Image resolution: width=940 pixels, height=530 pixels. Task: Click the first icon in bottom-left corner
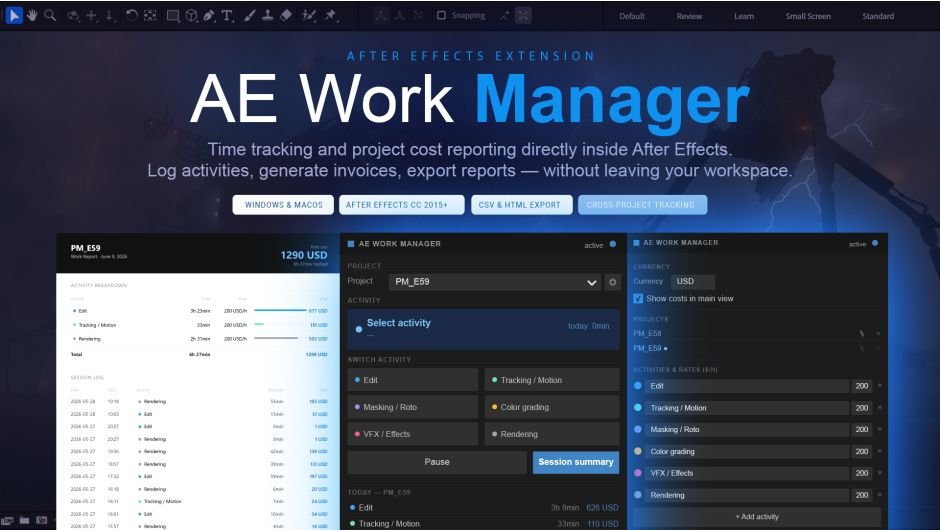(x=7, y=520)
